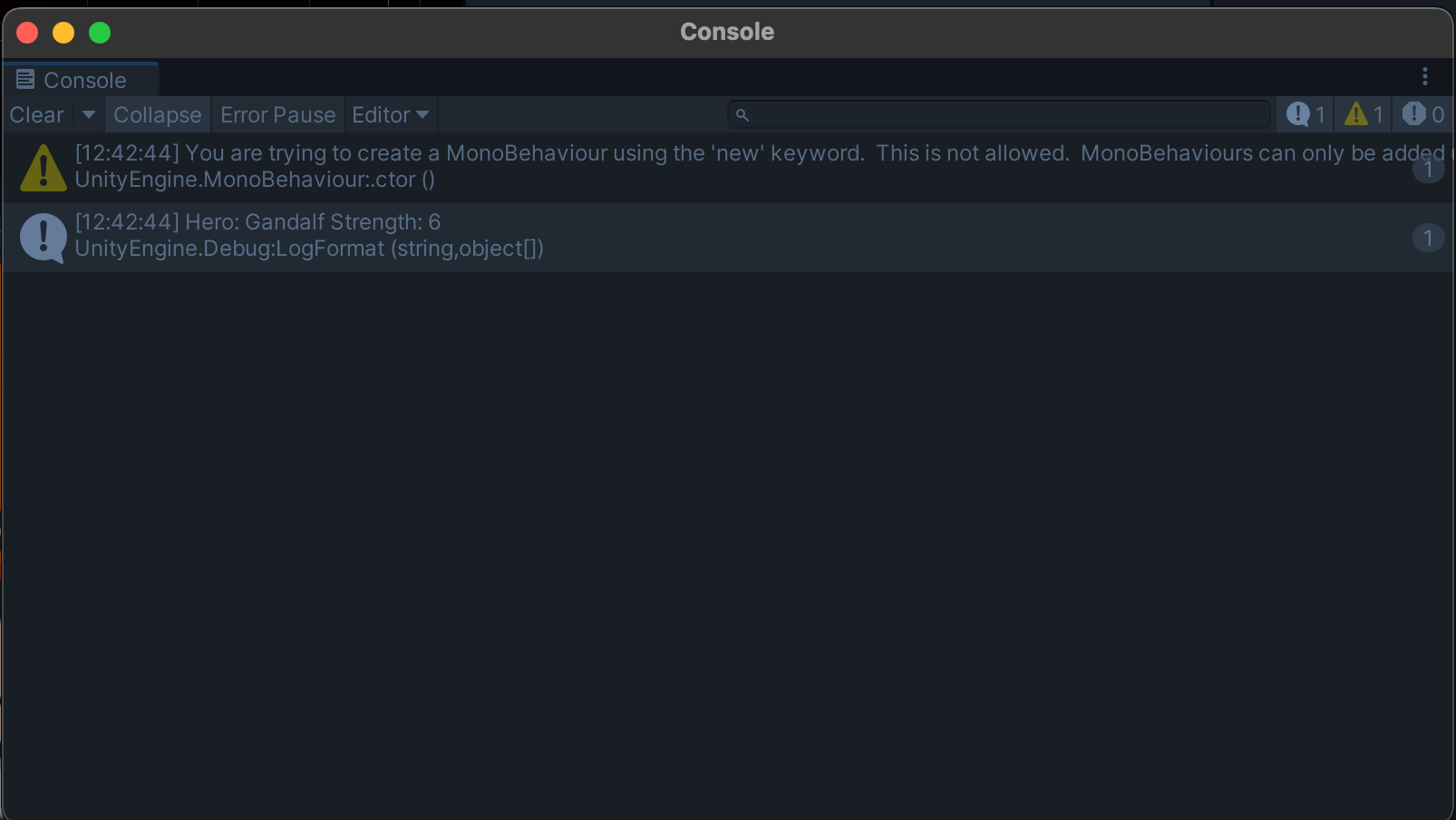Minimize the Console window with the yellow button
The image size is (1456, 820).
63,33
